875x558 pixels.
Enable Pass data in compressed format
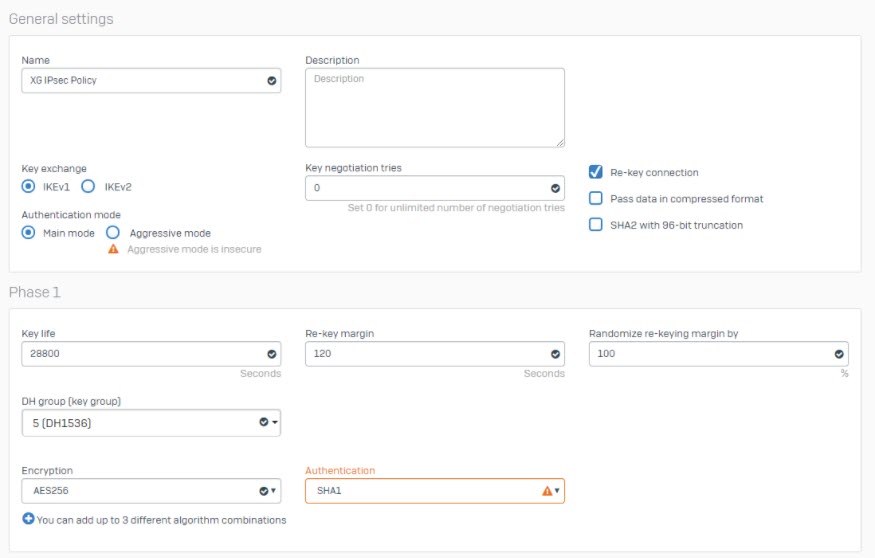click(595, 198)
